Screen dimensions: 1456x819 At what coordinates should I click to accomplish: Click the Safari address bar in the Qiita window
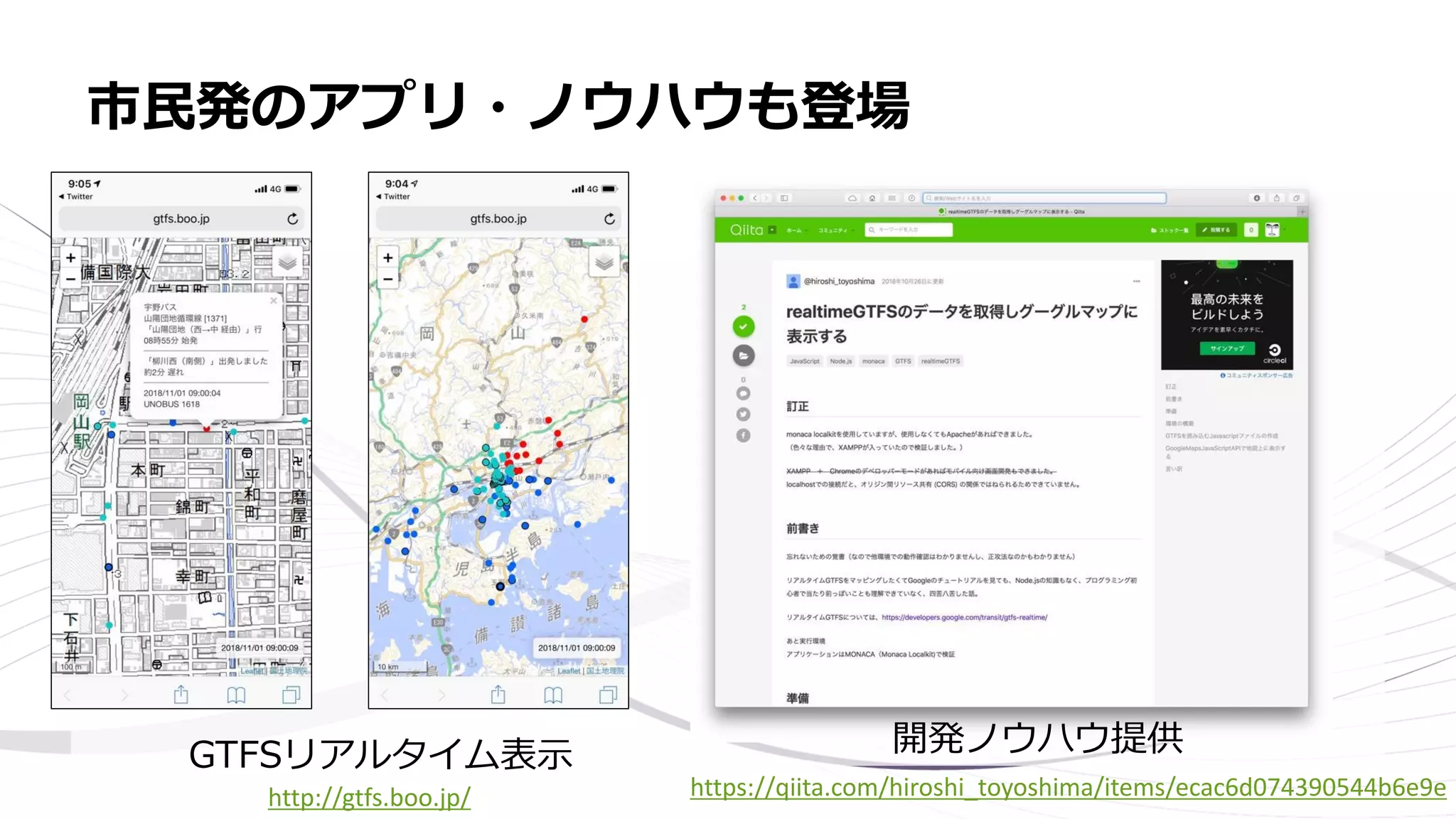click(x=1044, y=198)
